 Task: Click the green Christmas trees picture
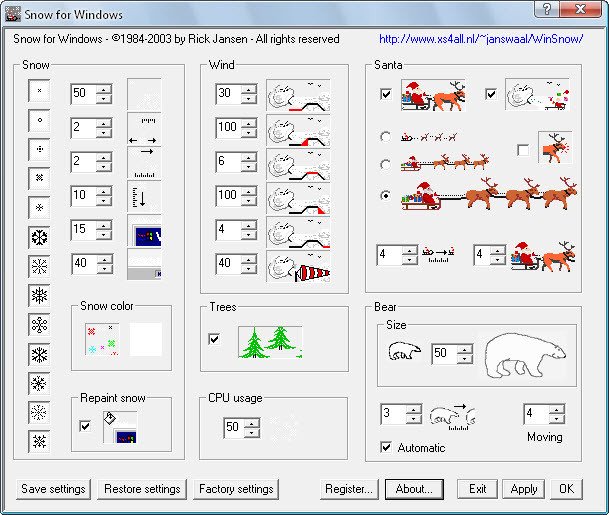[x=269, y=340]
